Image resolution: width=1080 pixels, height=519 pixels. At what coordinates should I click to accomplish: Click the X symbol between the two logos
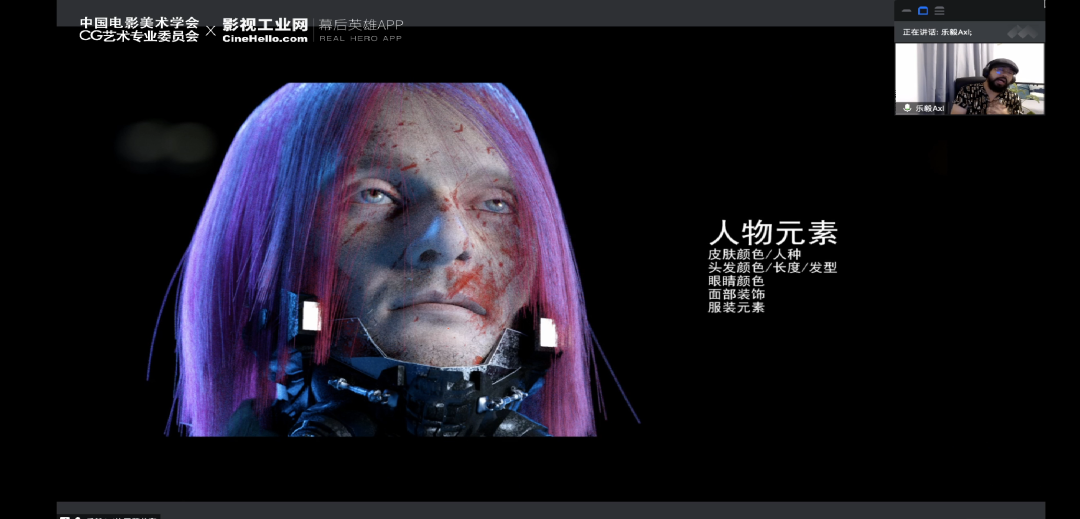click(210, 31)
